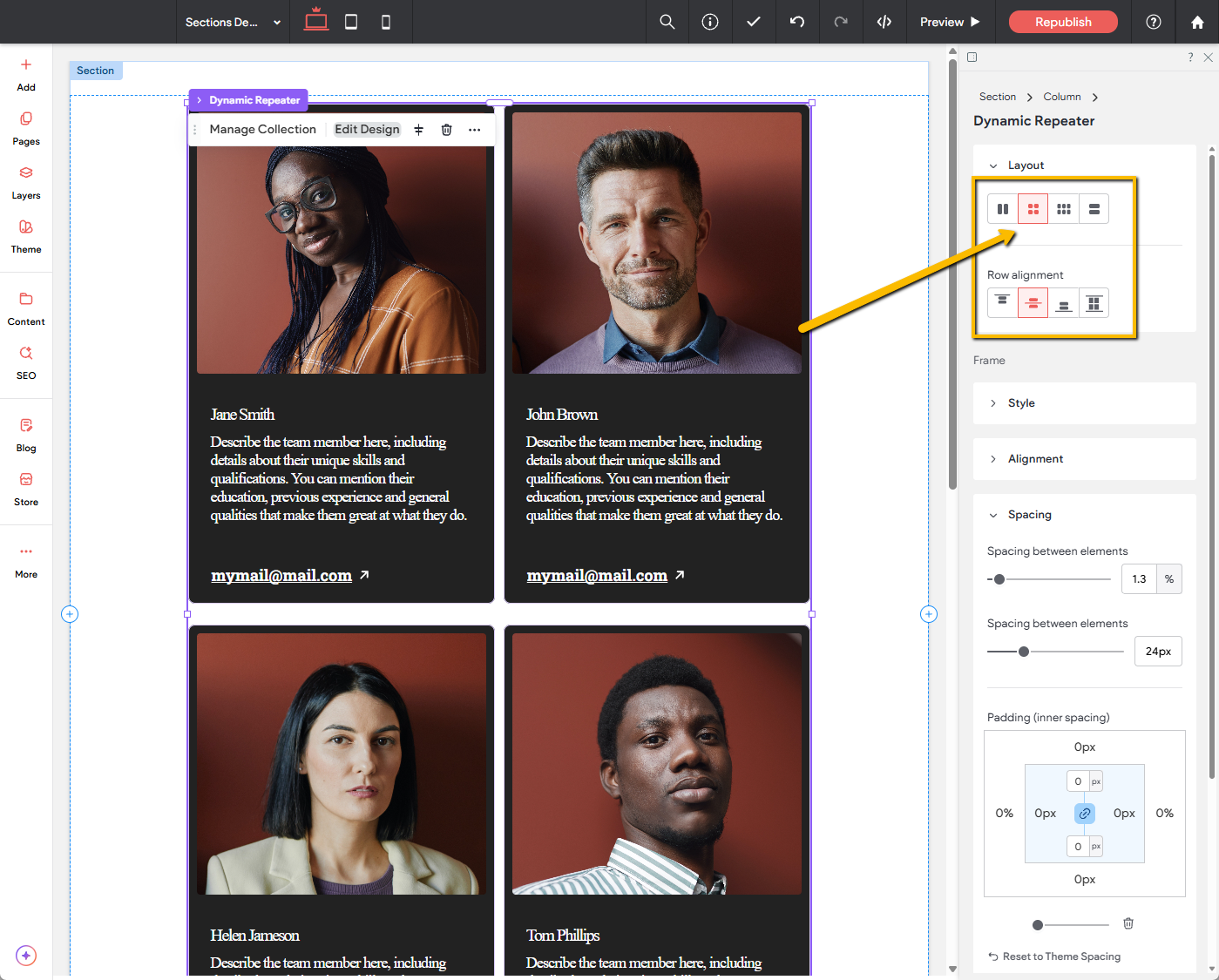Click Manage Collection

point(263,130)
